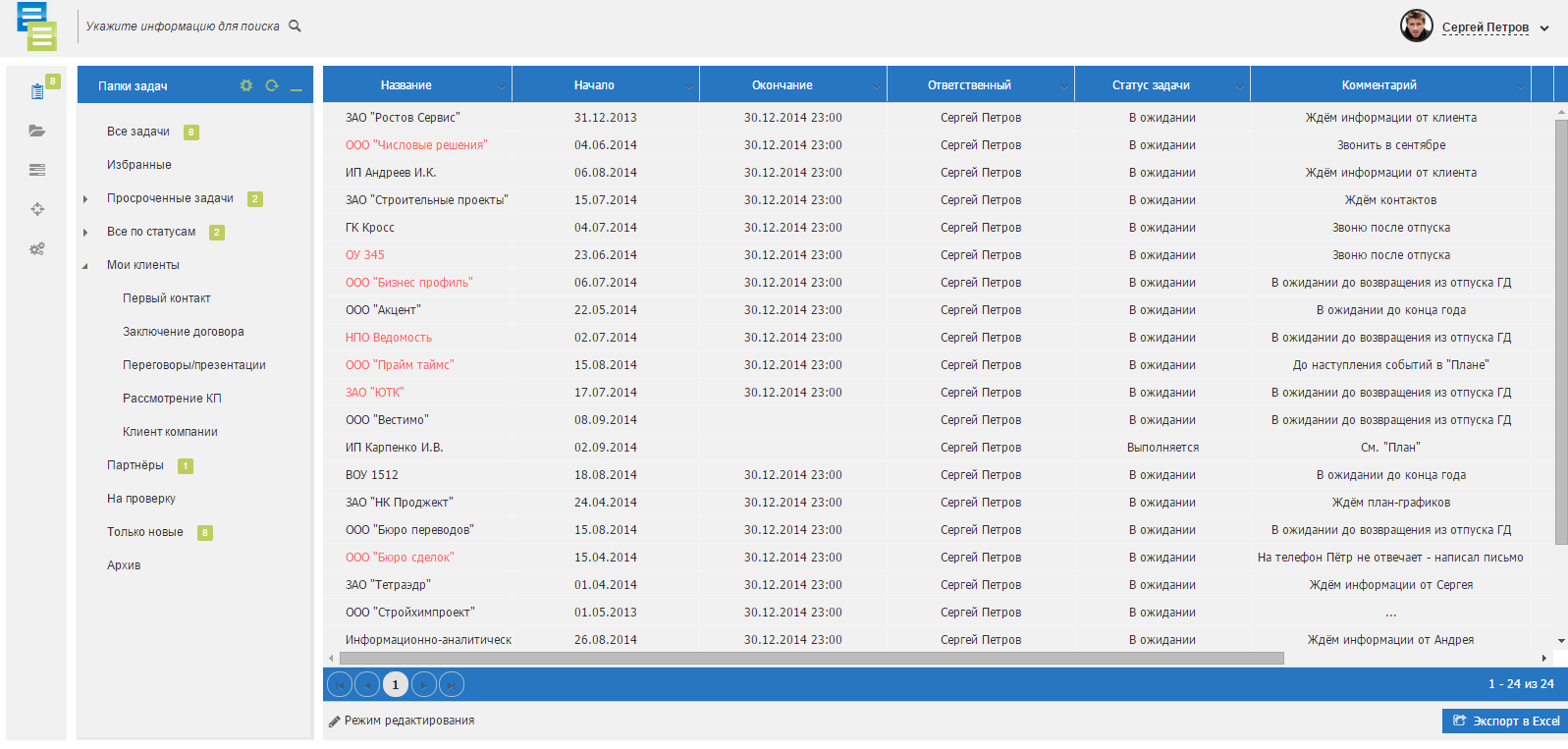Open the tasks clipboard icon in sidebar
This screenshot has height=749, width=1568.
(x=37, y=91)
